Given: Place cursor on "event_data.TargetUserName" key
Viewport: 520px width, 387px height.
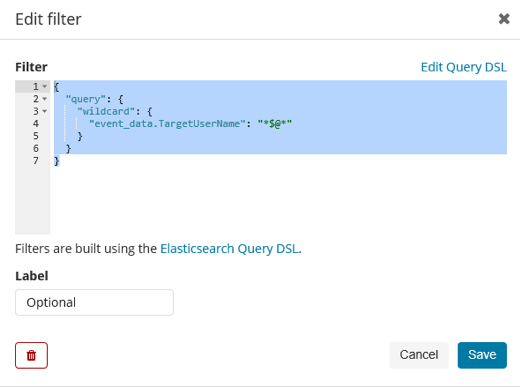Looking at the screenshot, I should click(167, 124).
